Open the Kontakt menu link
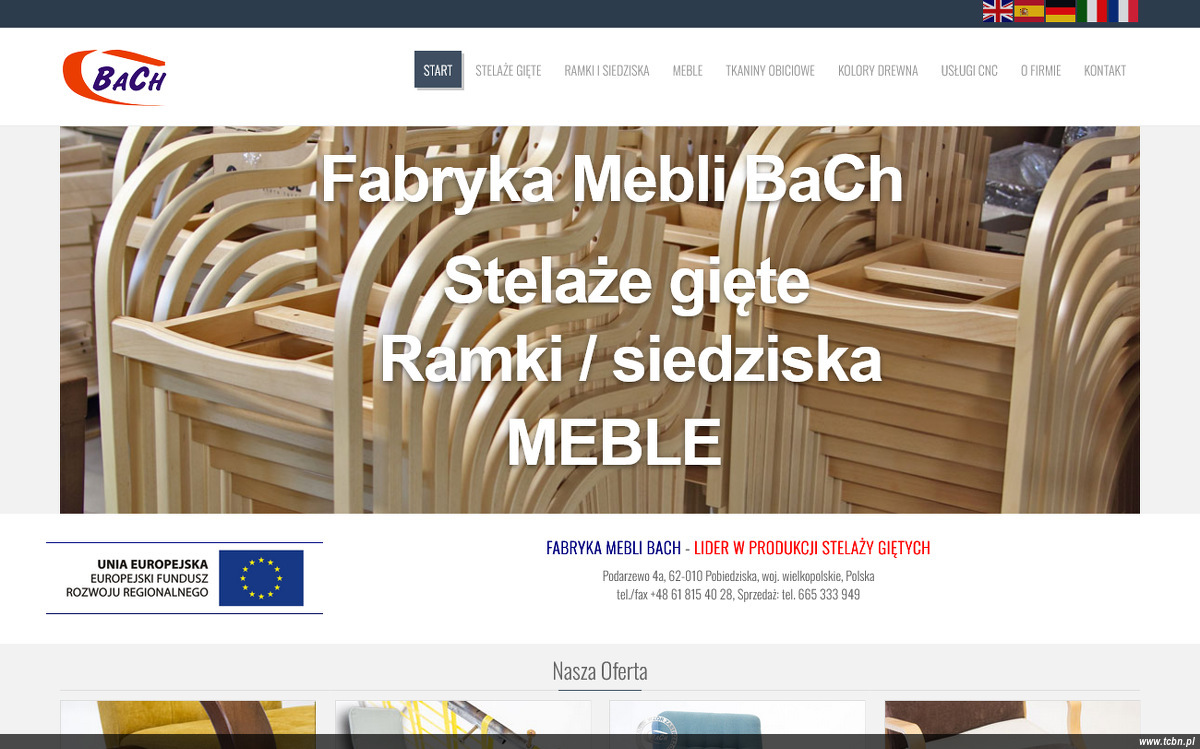Image resolution: width=1200 pixels, height=749 pixels. point(1105,70)
